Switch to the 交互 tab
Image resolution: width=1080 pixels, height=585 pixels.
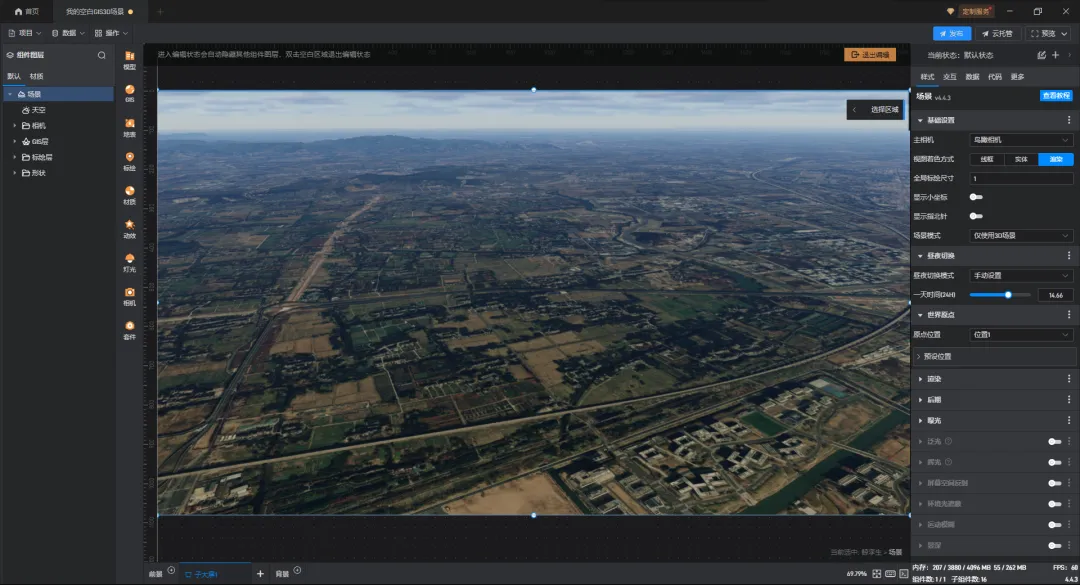point(950,76)
